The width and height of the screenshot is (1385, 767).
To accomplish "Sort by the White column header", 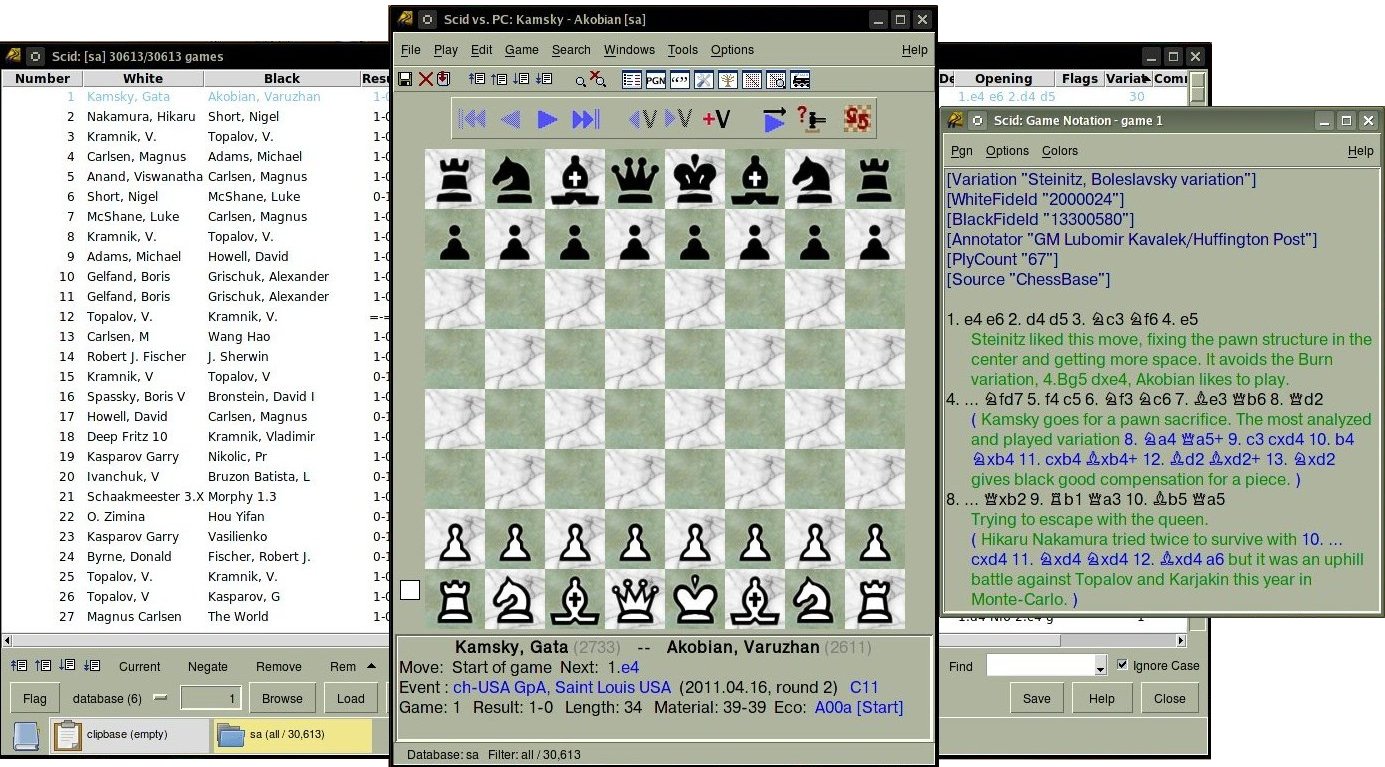I will click(143, 79).
